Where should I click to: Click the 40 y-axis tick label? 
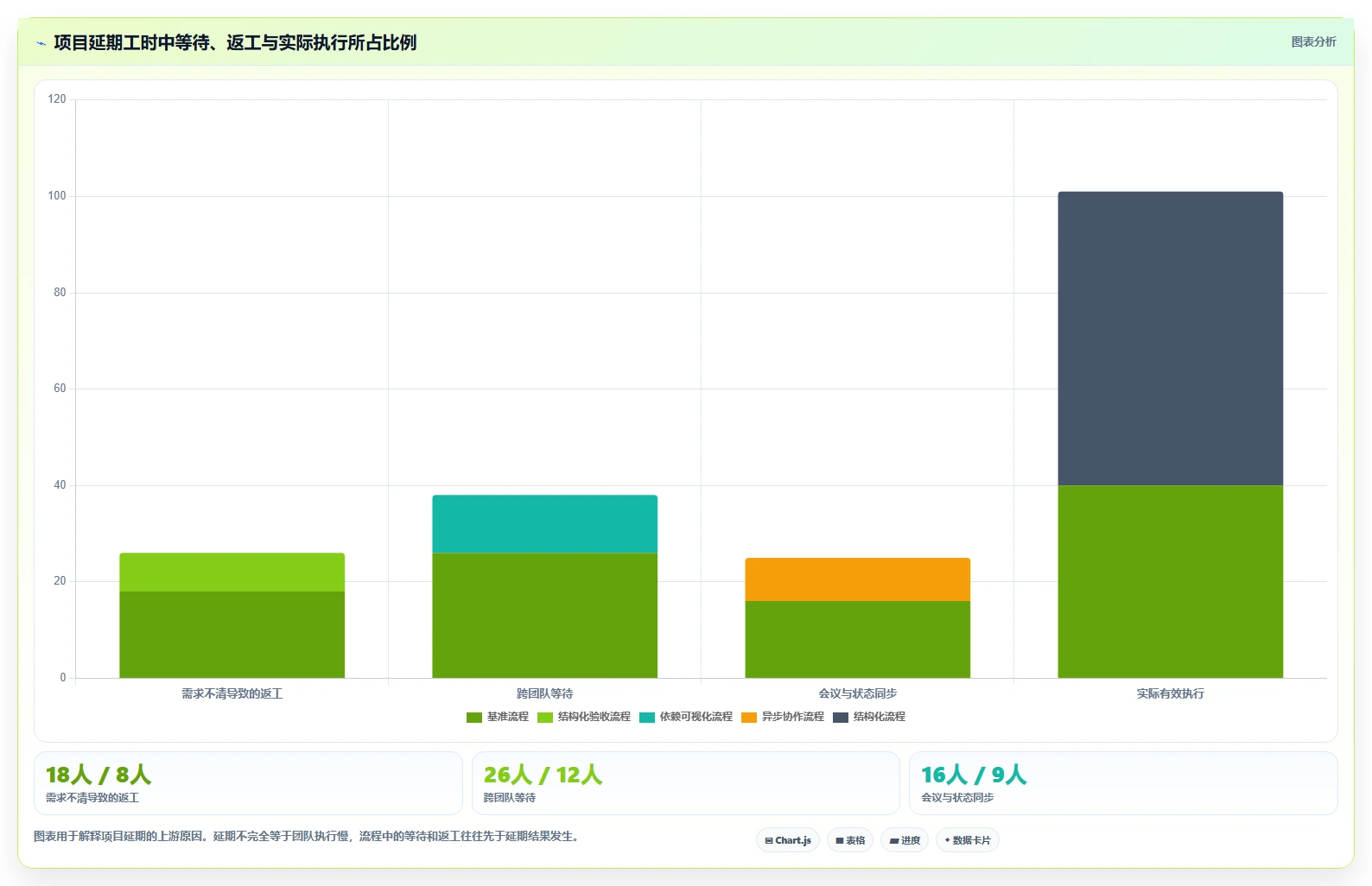[60, 485]
